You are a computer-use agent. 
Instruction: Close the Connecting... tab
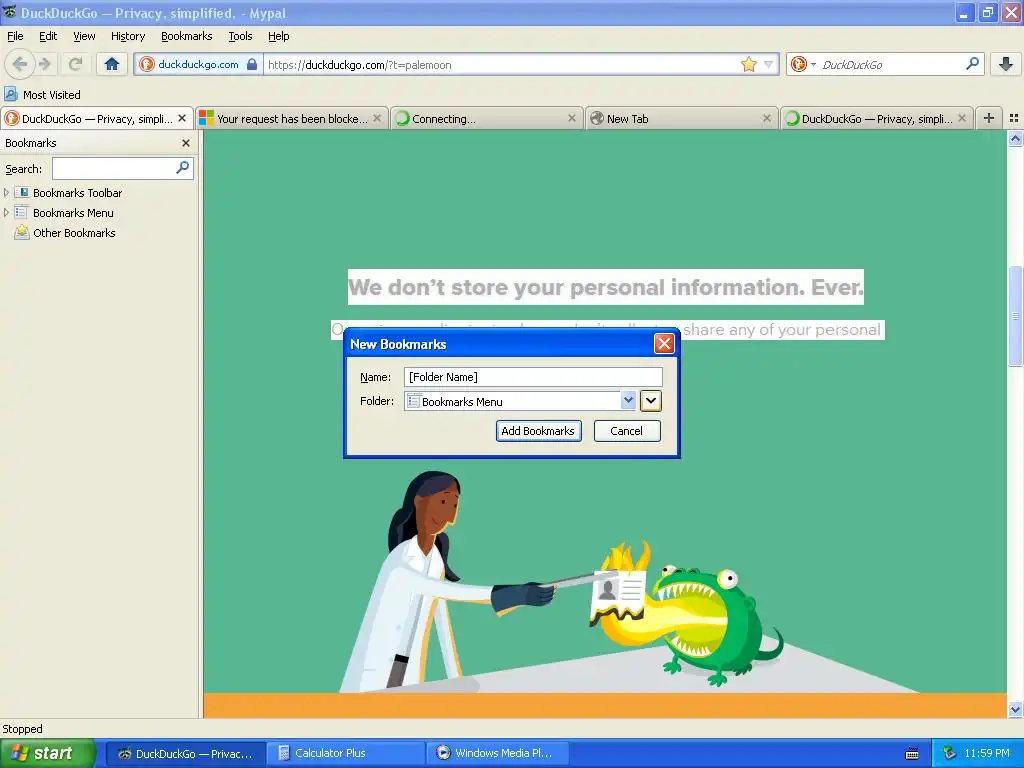(572, 118)
